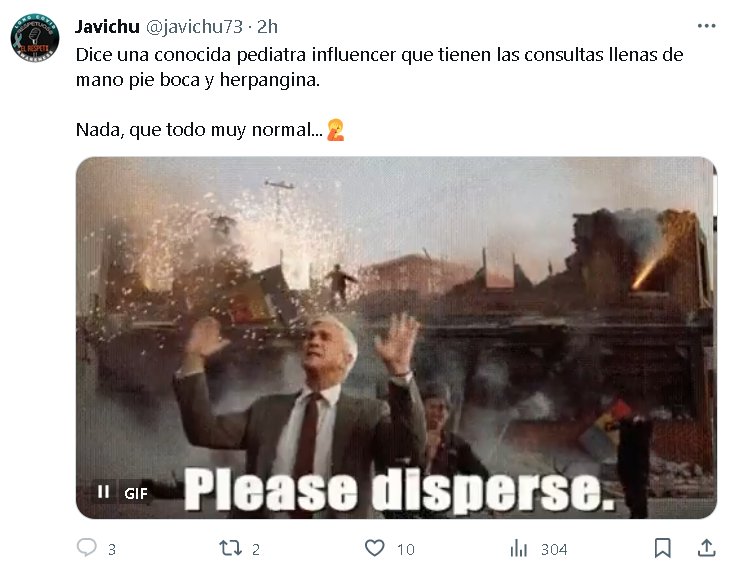Click the GIF label badge
732x574 pixels.
[x=136, y=493]
